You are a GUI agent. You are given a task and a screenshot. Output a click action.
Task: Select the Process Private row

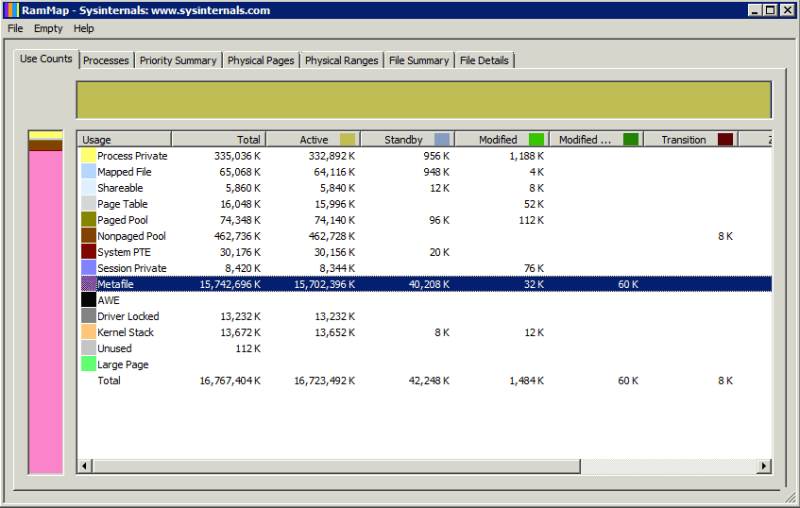coord(424,156)
